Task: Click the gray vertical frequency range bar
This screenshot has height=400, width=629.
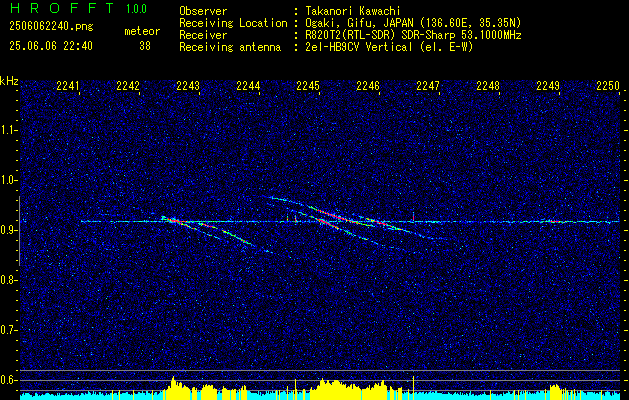Action: point(19,231)
